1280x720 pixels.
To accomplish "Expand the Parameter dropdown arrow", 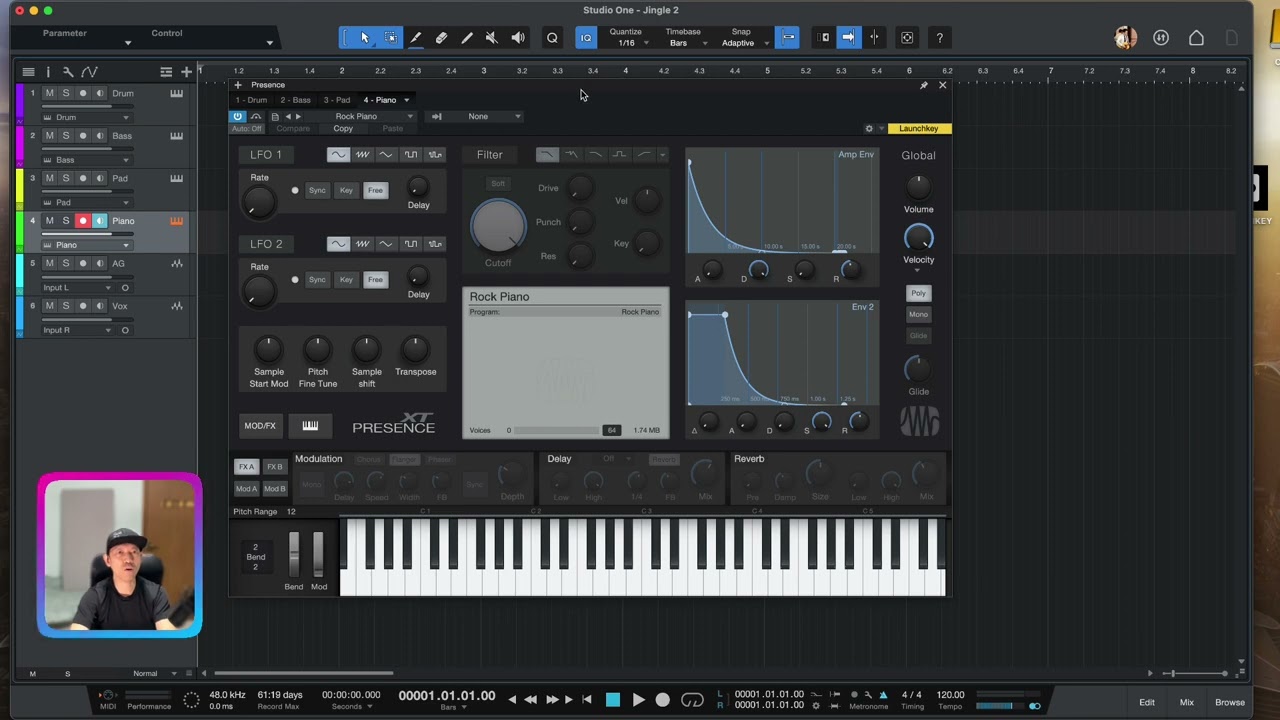I will [127, 43].
